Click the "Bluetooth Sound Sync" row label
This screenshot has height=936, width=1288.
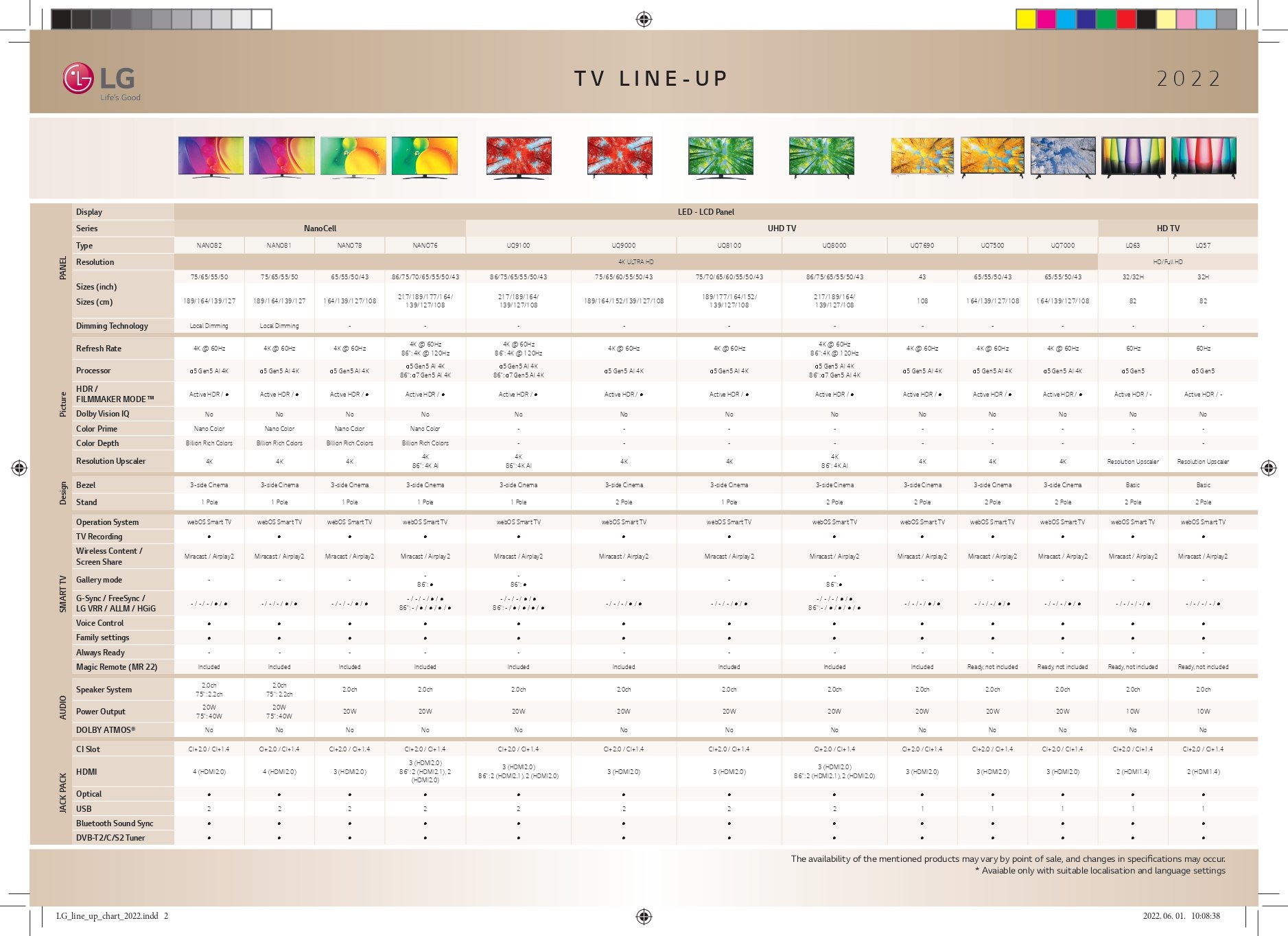point(115,823)
